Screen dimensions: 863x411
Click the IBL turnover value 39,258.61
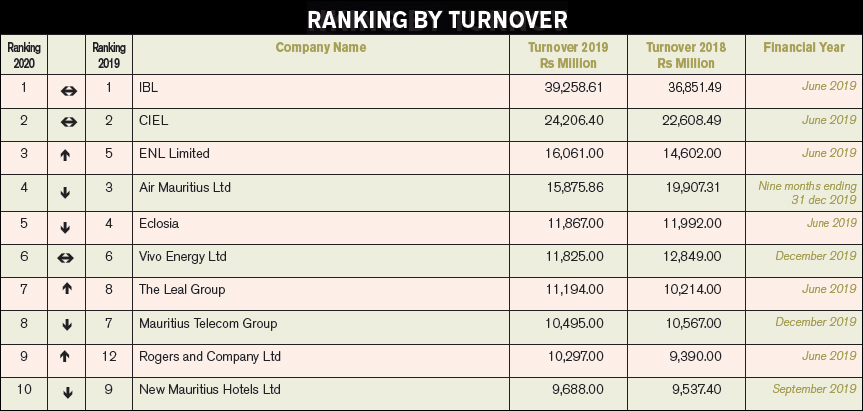574,87
